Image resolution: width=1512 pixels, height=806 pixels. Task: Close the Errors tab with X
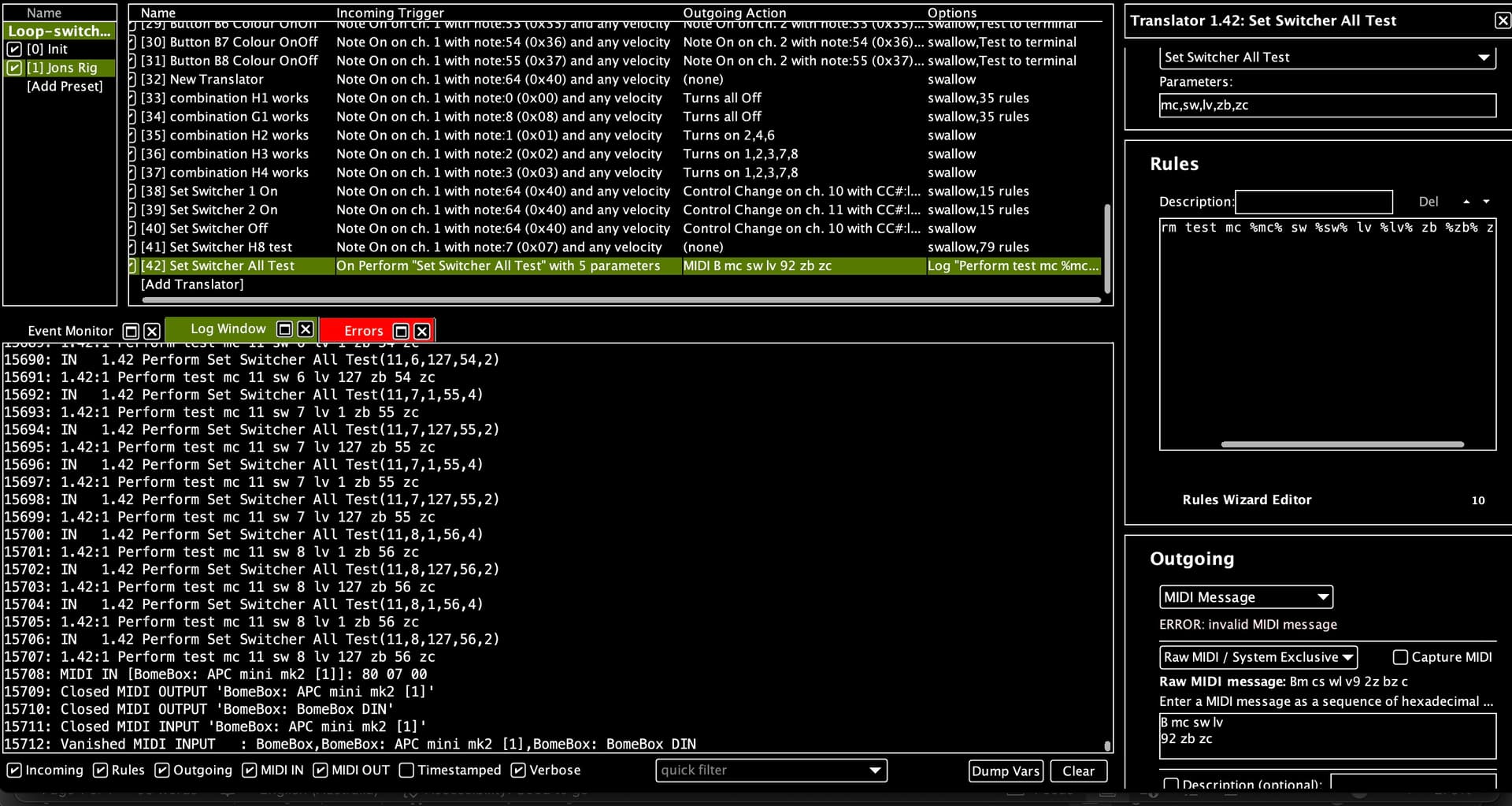[422, 331]
